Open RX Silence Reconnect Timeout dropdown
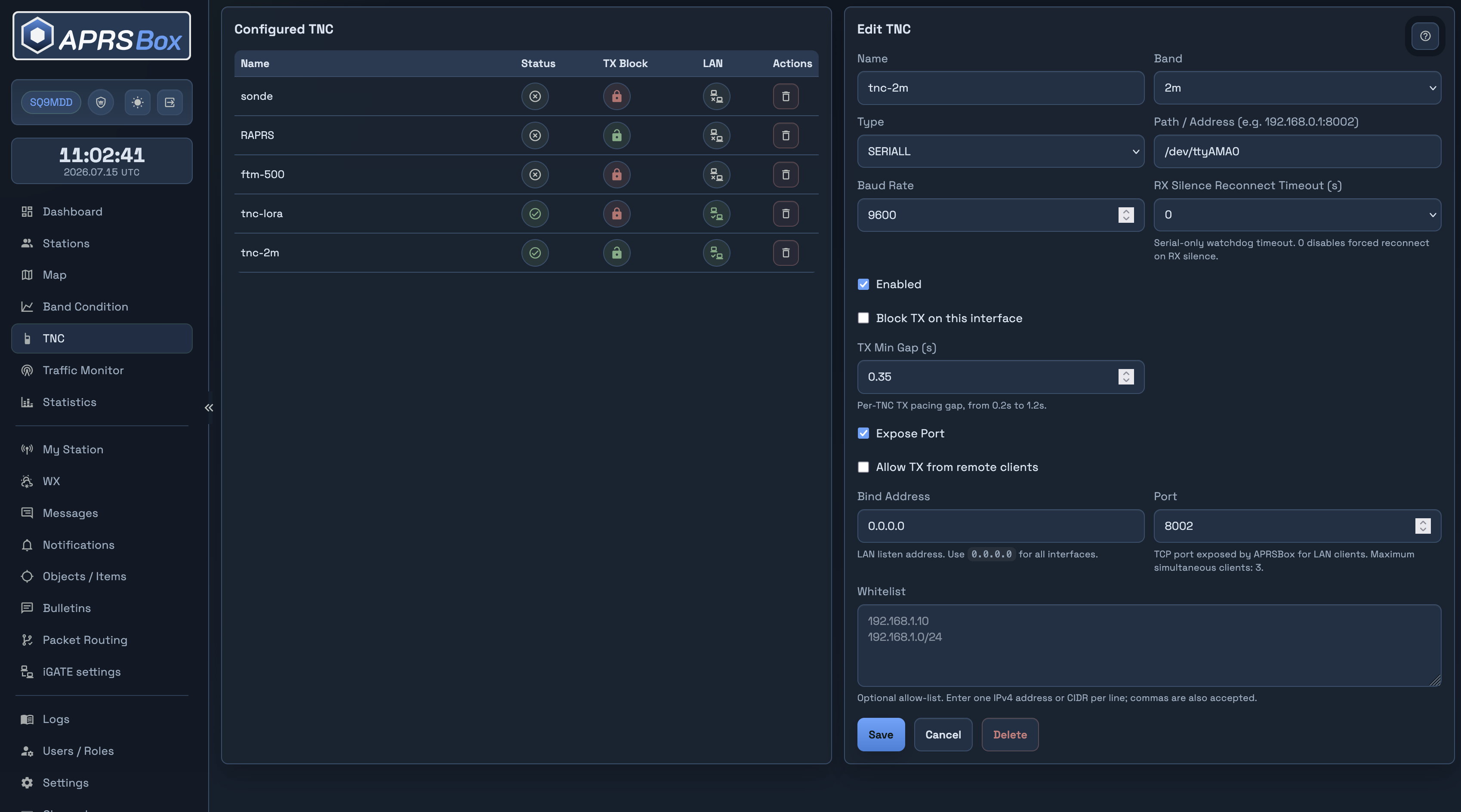The image size is (1461, 812). tap(1297, 215)
